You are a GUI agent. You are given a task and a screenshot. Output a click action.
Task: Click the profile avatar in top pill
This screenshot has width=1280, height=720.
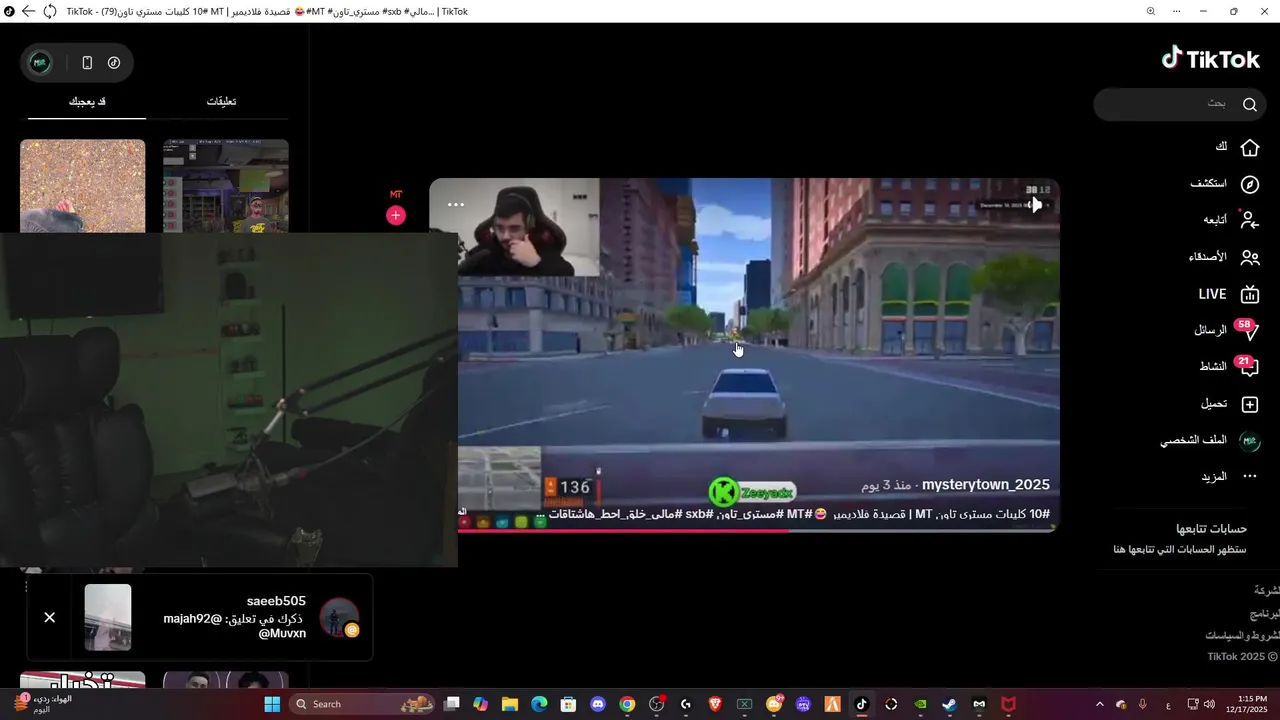coord(40,62)
